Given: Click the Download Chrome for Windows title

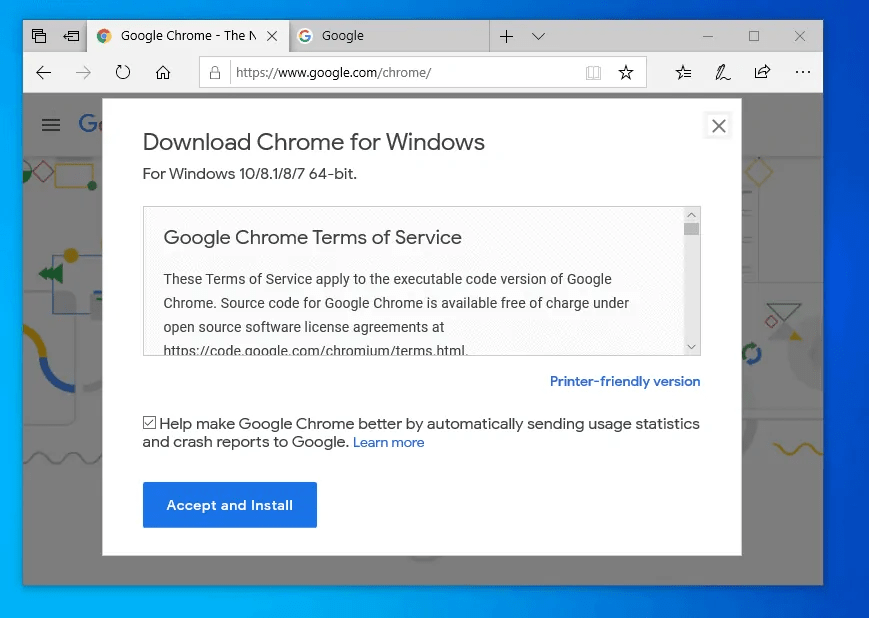Looking at the screenshot, I should pyautogui.click(x=314, y=142).
